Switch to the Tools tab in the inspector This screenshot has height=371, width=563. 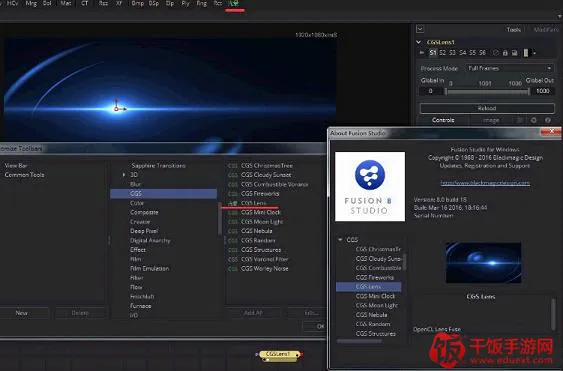(x=513, y=29)
